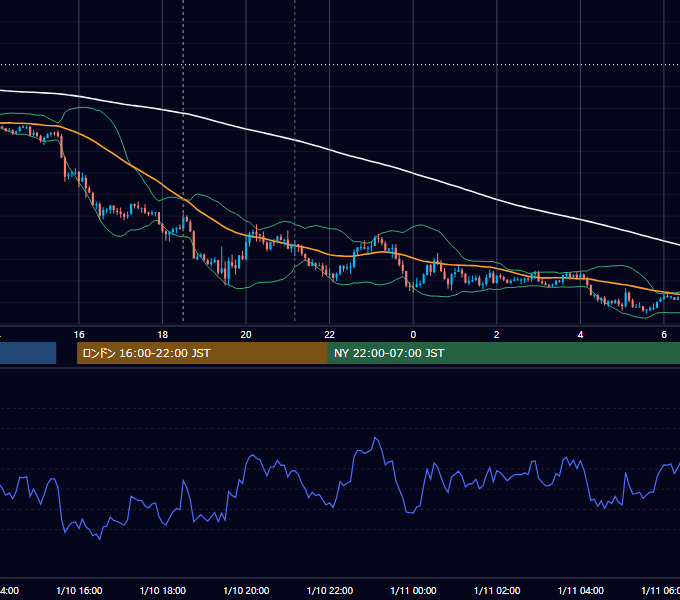Click the 20 hour label on upper axis
Screen dimensions: 680x600
246,335
